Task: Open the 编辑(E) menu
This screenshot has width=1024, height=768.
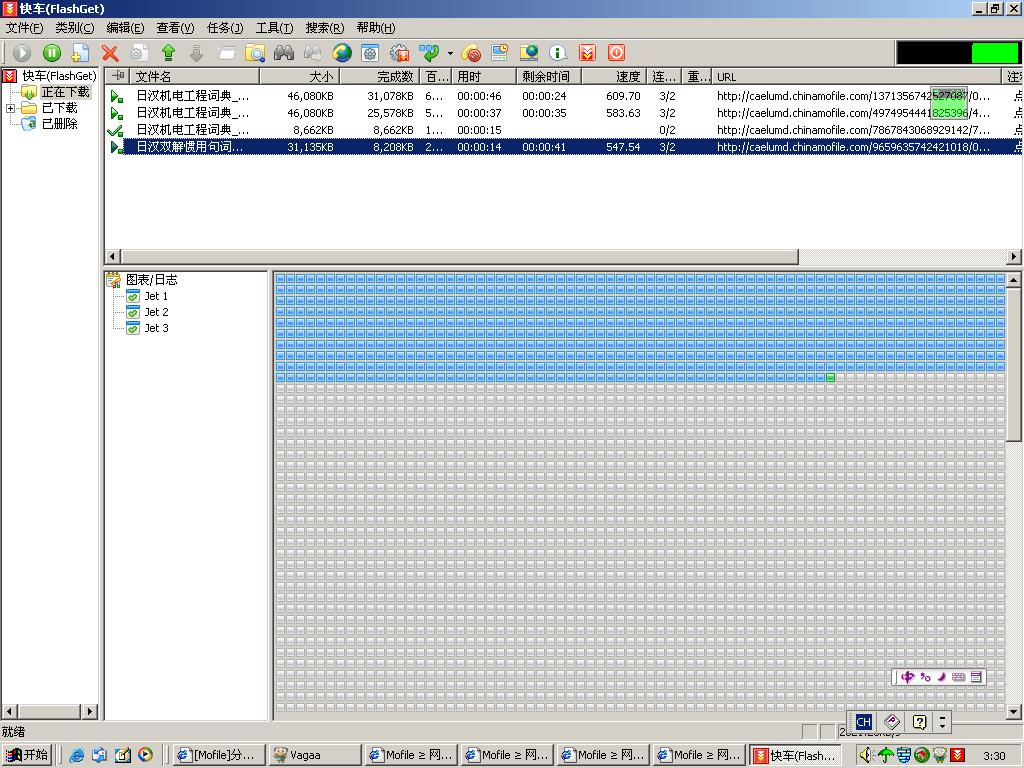Action: coord(125,28)
